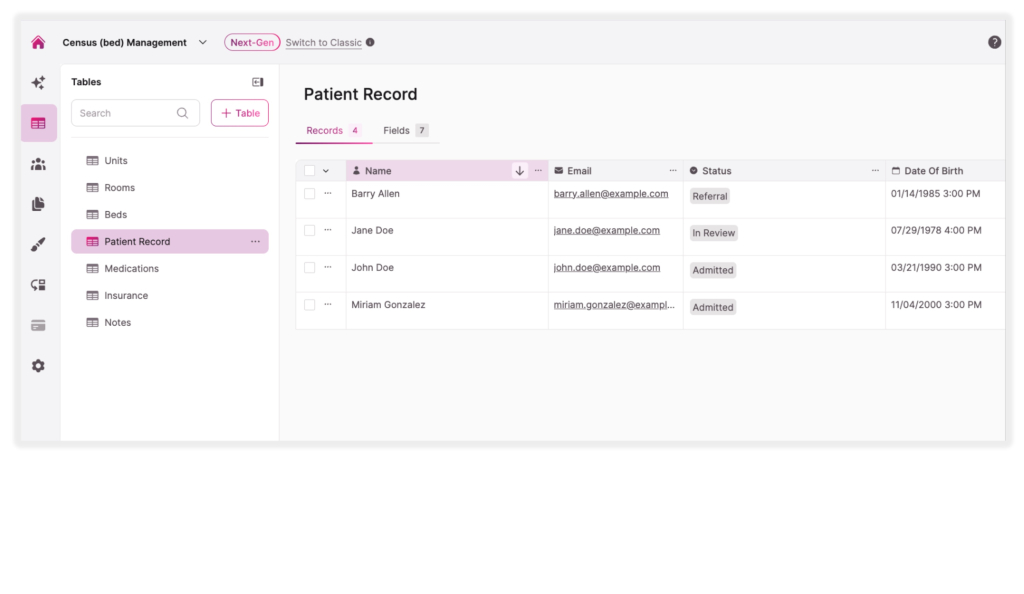
Task: Open the Pages icon in the sidebar
Action: (x=38, y=202)
